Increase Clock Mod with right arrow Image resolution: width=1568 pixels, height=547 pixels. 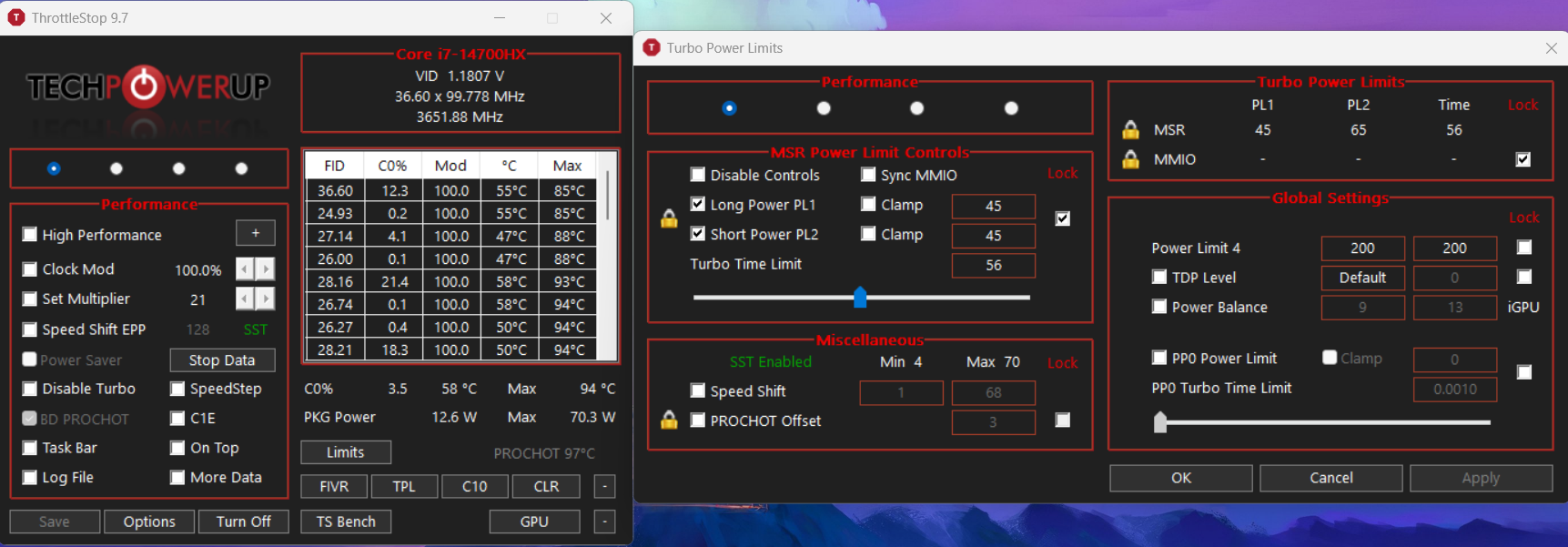coord(265,269)
